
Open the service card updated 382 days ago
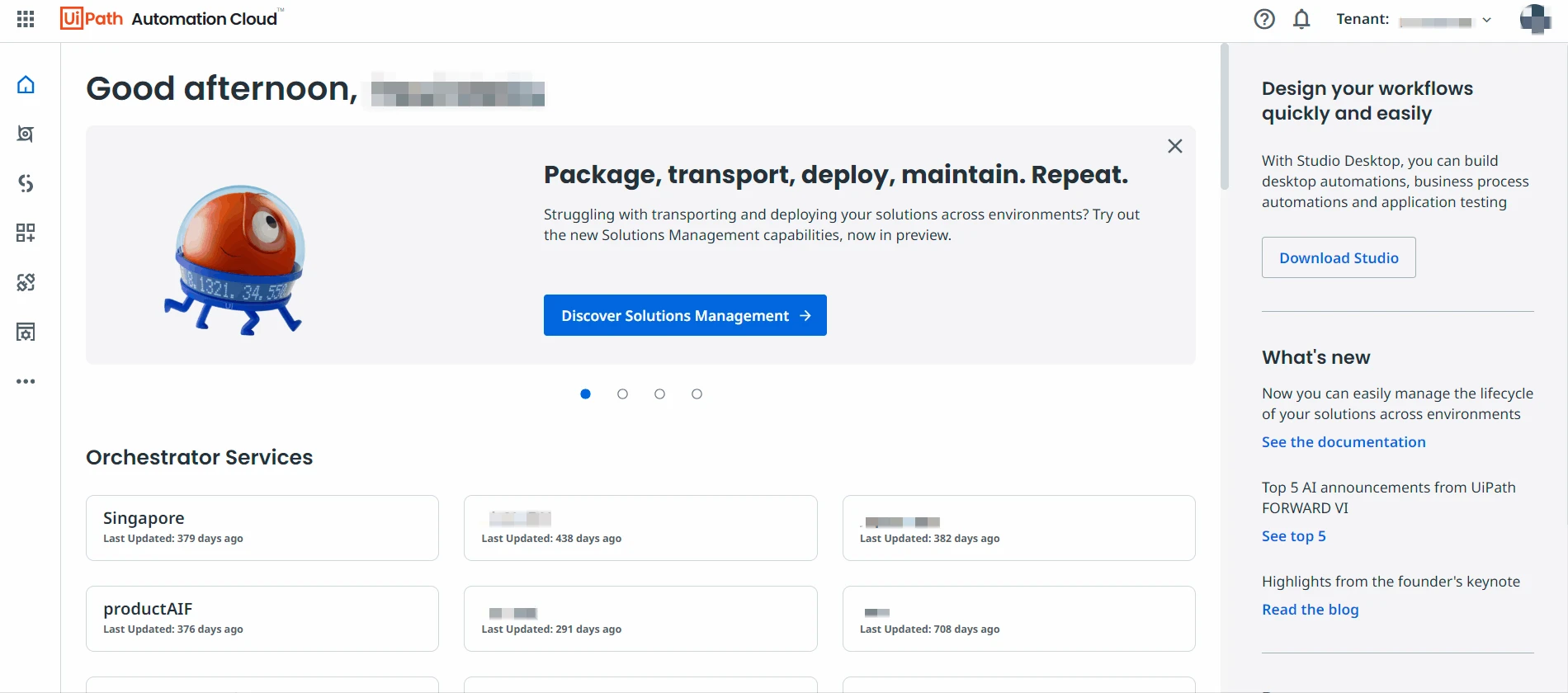click(x=1019, y=528)
